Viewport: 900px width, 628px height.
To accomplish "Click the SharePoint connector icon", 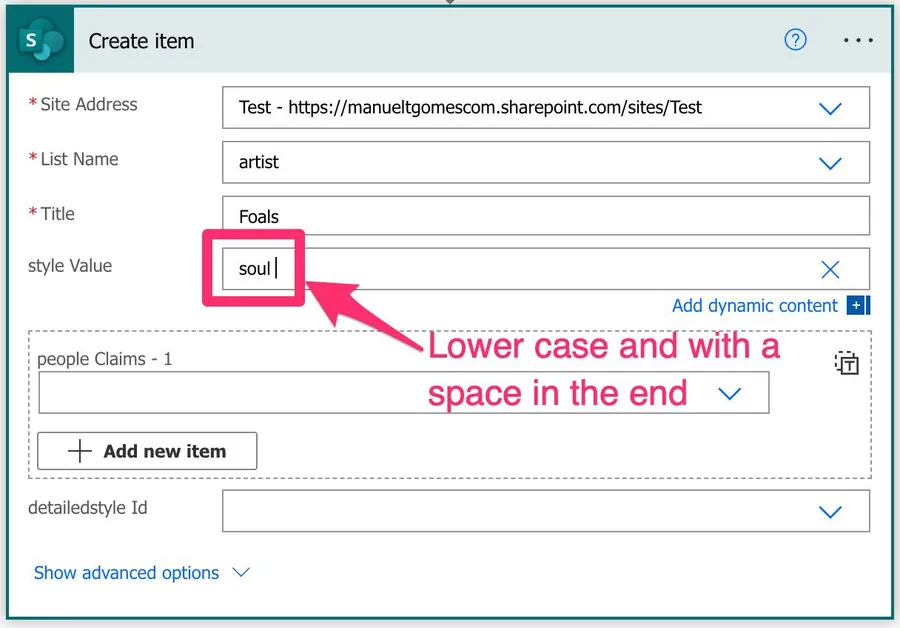I will 40,42.
